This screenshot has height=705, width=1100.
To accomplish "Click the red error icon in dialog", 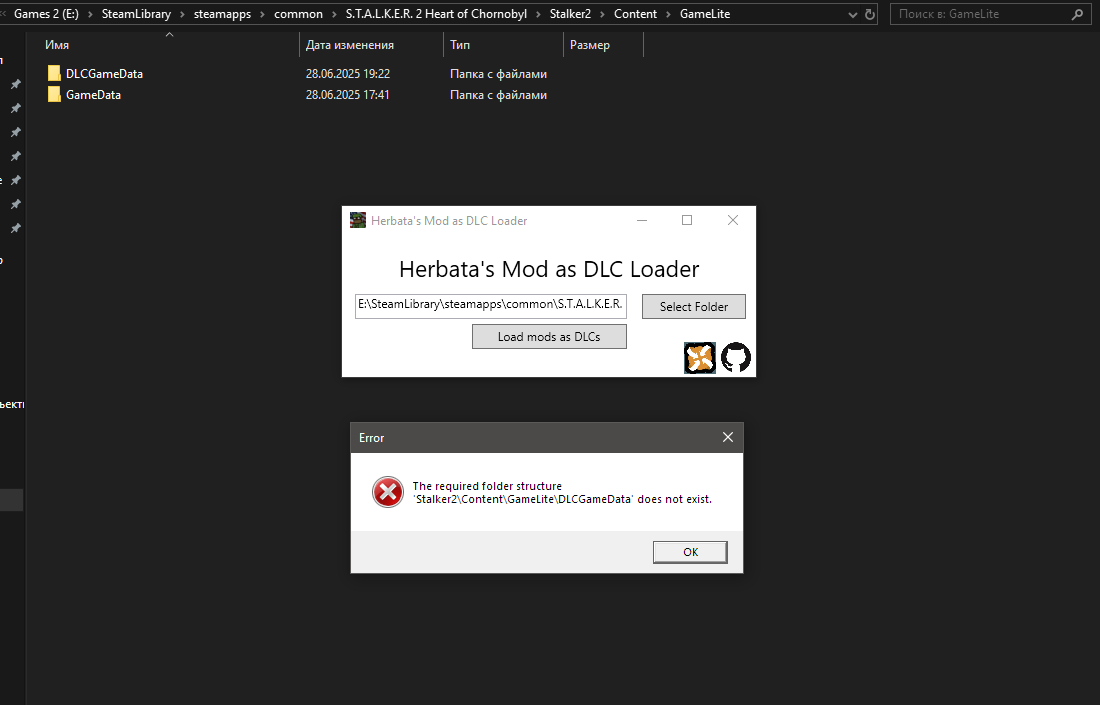I will [x=388, y=492].
